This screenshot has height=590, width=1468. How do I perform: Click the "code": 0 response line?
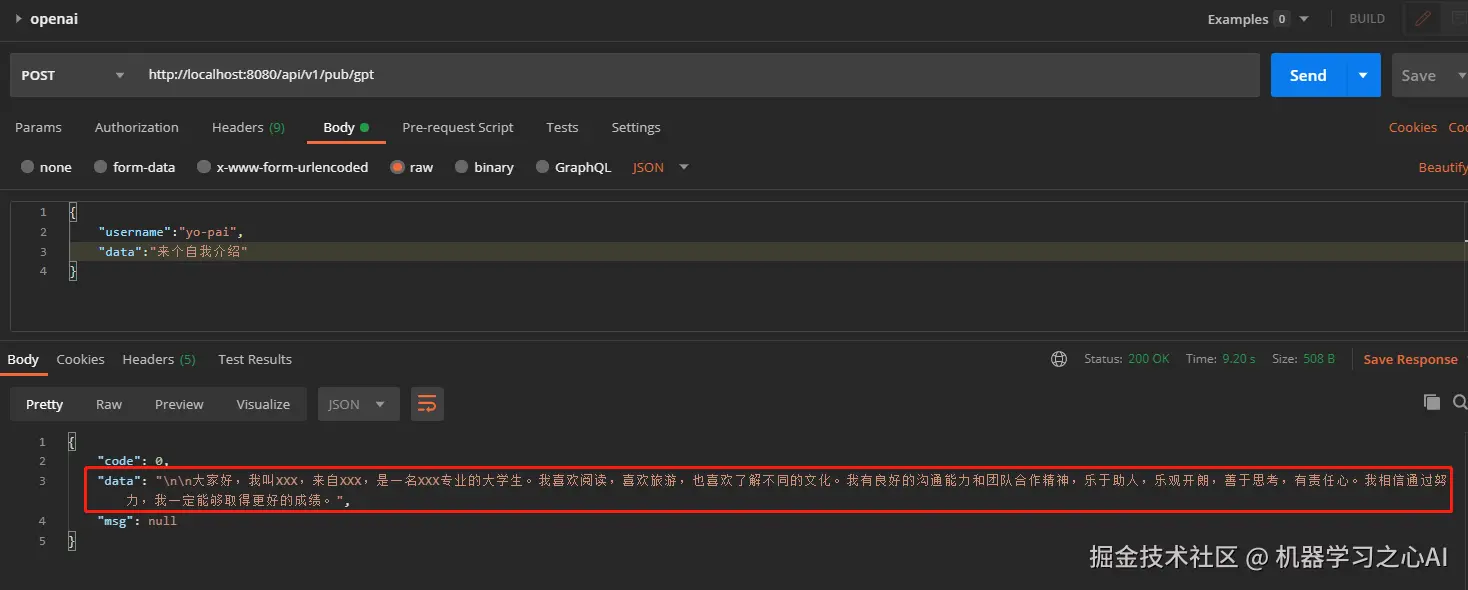[x=134, y=461]
